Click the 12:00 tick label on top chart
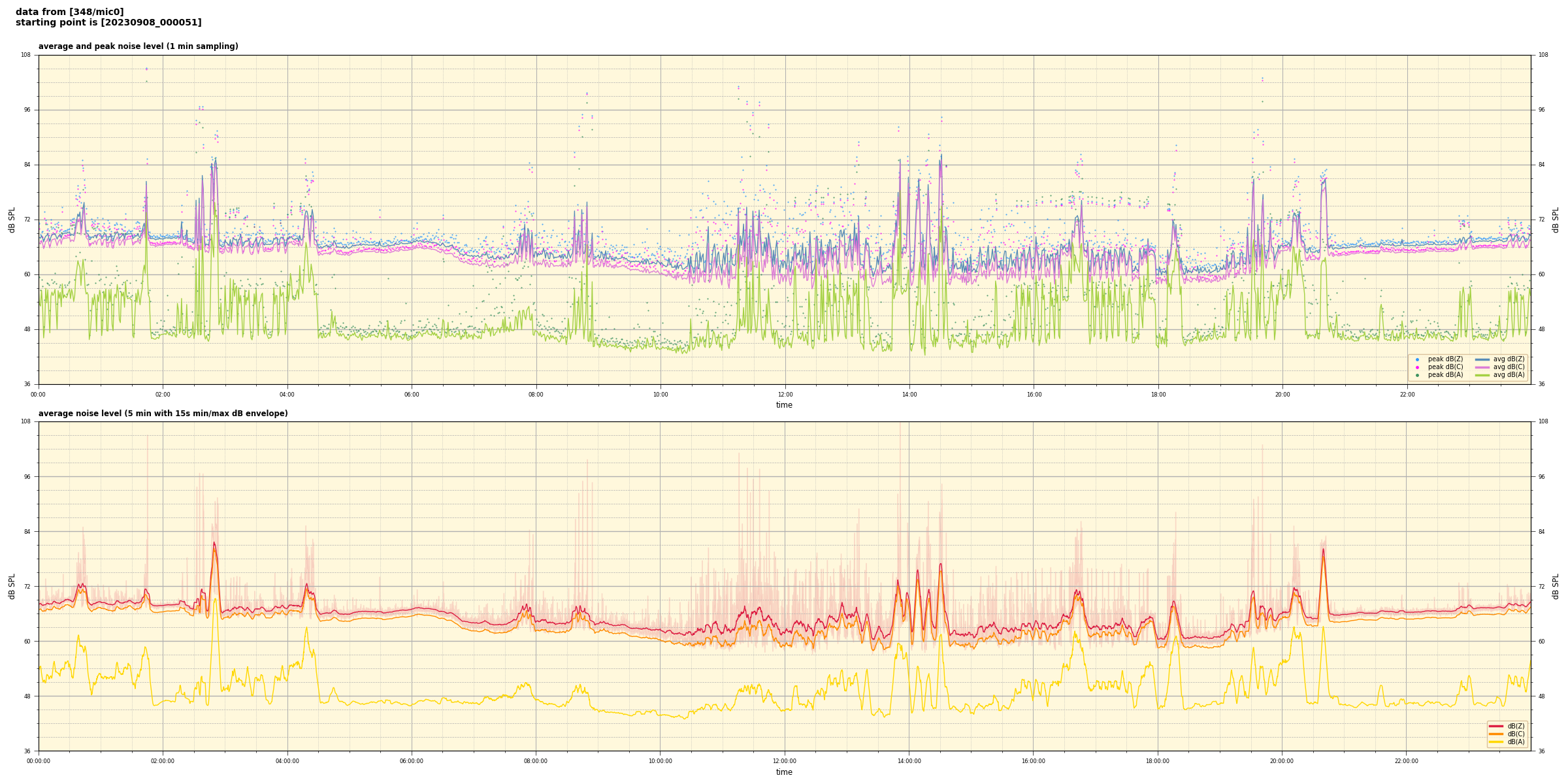 tap(785, 395)
